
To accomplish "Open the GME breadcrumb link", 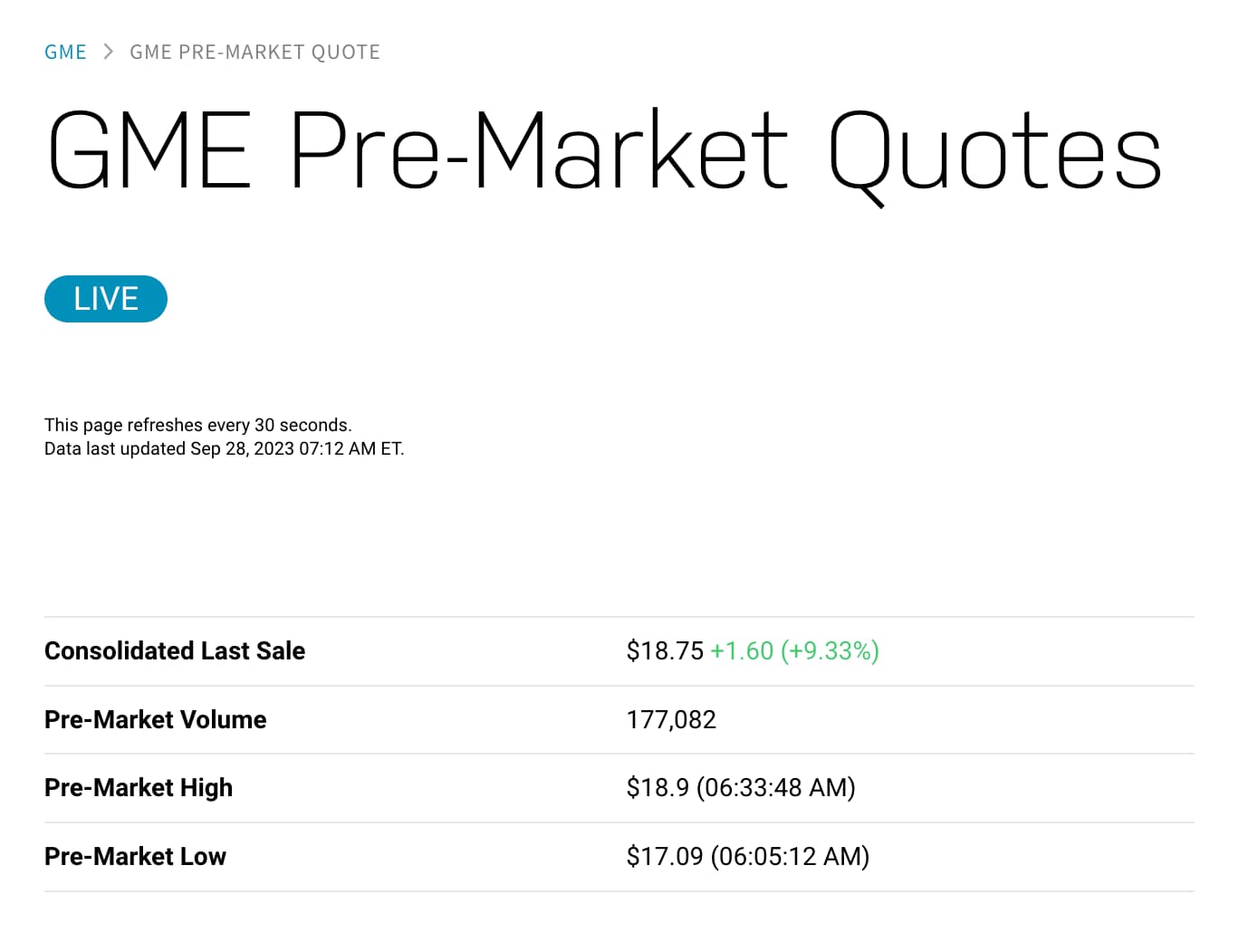I will [x=65, y=53].
